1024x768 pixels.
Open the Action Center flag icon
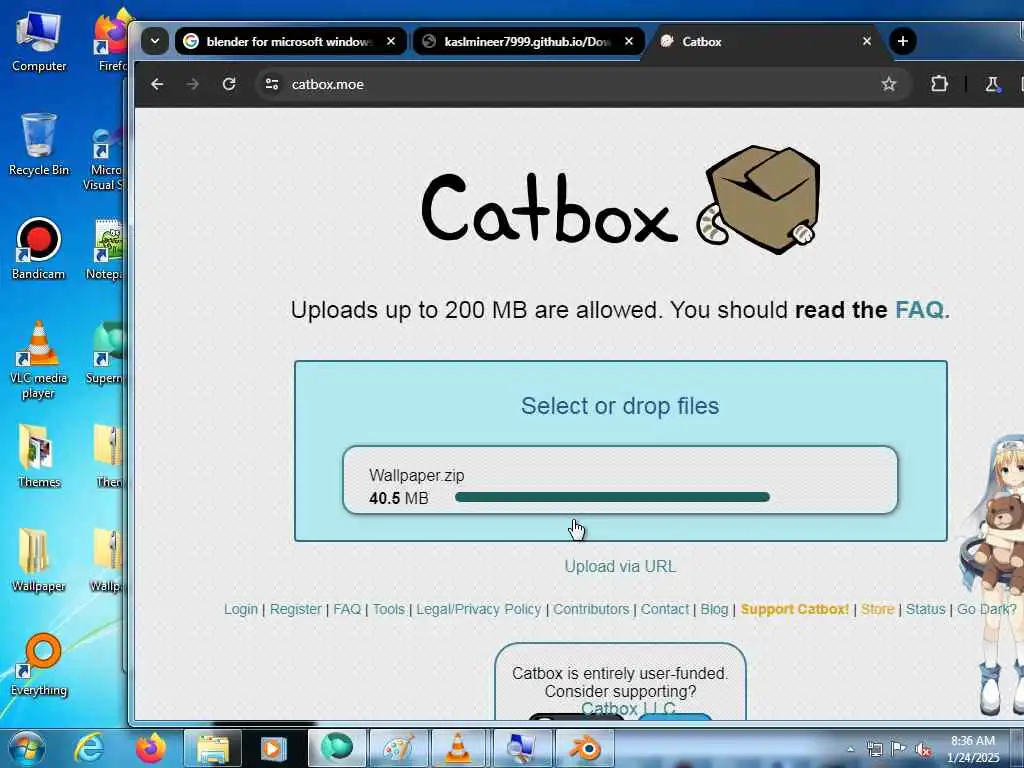coord(899,749)
